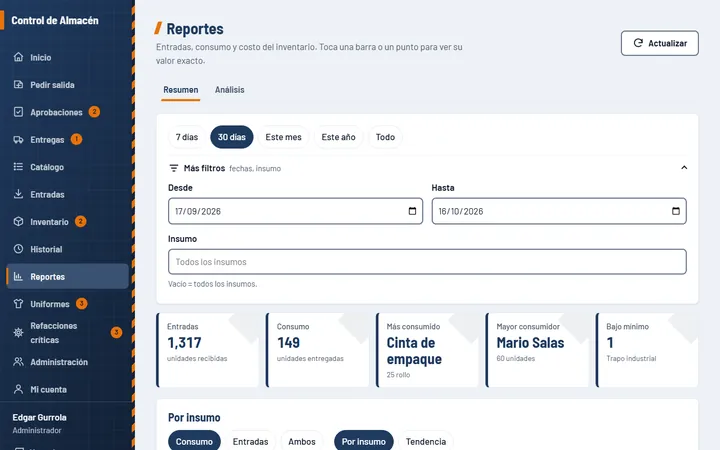Click the Por insumo section heading
This screenshot has height=450, width=720.
click(194, 417)
